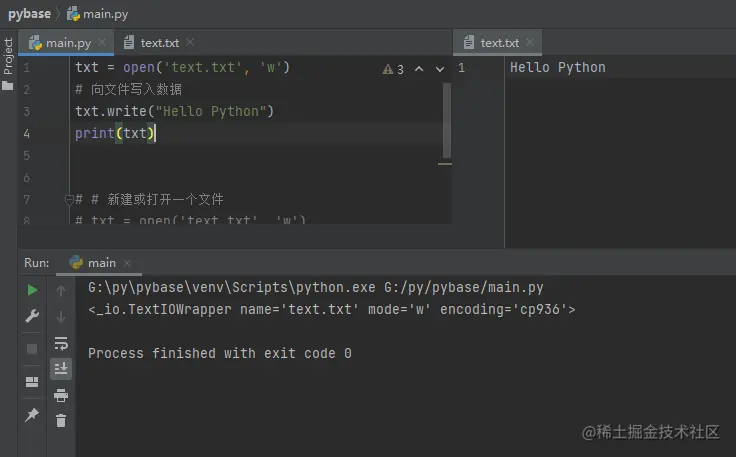Click the yellow warning stripe marker in editor
736x457 pixels.
tap(445, 164)
